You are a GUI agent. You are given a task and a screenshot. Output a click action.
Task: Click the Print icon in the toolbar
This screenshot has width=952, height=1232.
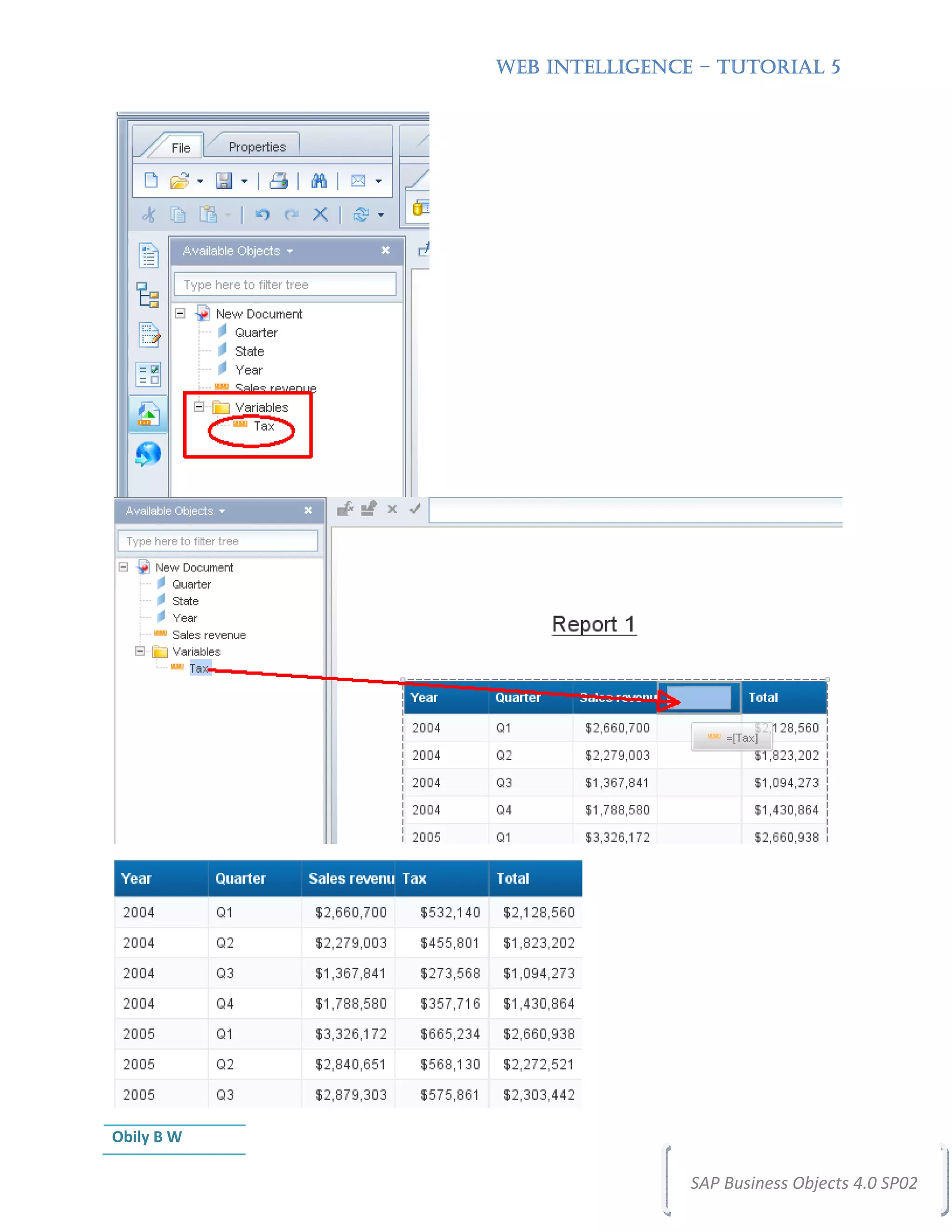pyautogui.click(x=278, y=181)
